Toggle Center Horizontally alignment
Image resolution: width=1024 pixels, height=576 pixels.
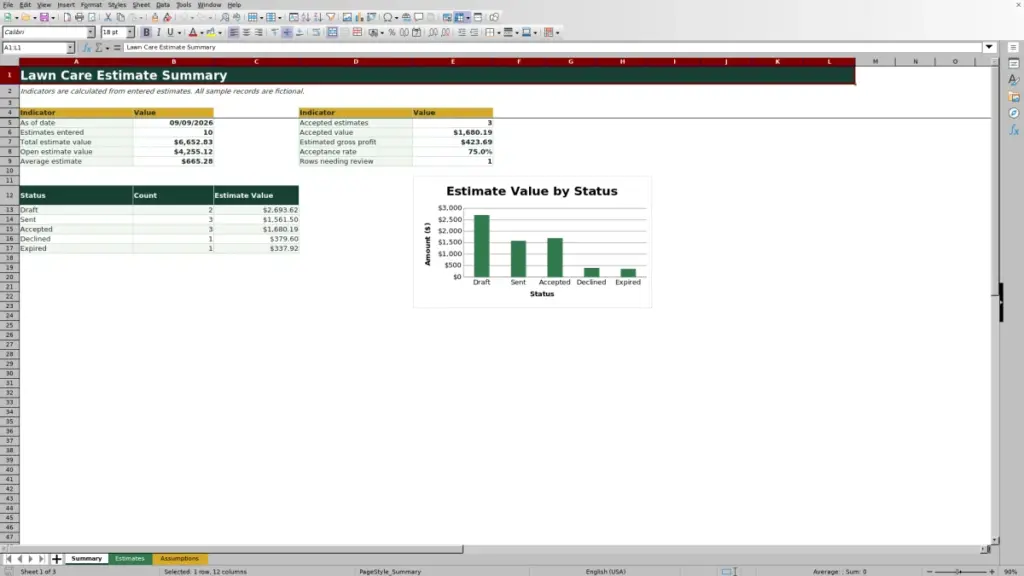[246, 32]
